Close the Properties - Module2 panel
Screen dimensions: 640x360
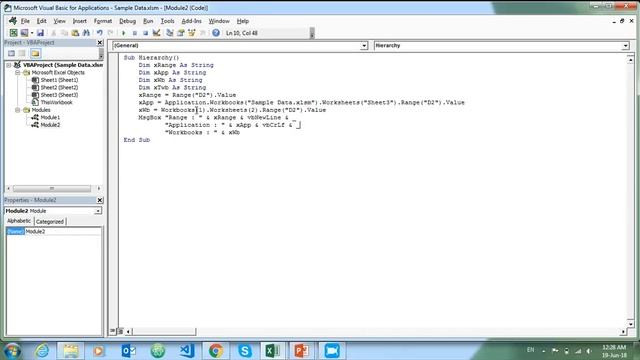tap(100, 200)
